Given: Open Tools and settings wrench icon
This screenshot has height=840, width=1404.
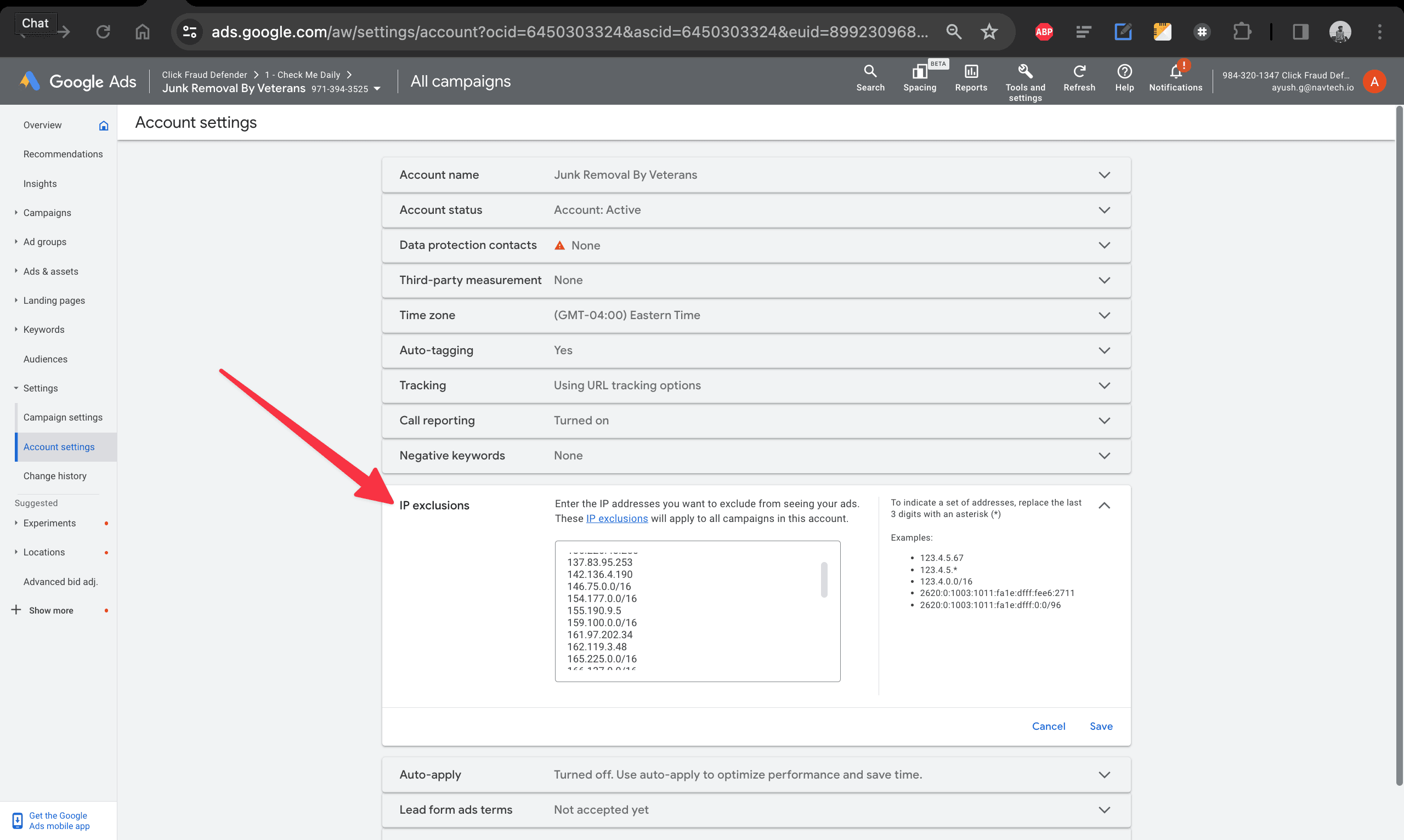Looking at the screenshot, I should tap(1024, 72).
